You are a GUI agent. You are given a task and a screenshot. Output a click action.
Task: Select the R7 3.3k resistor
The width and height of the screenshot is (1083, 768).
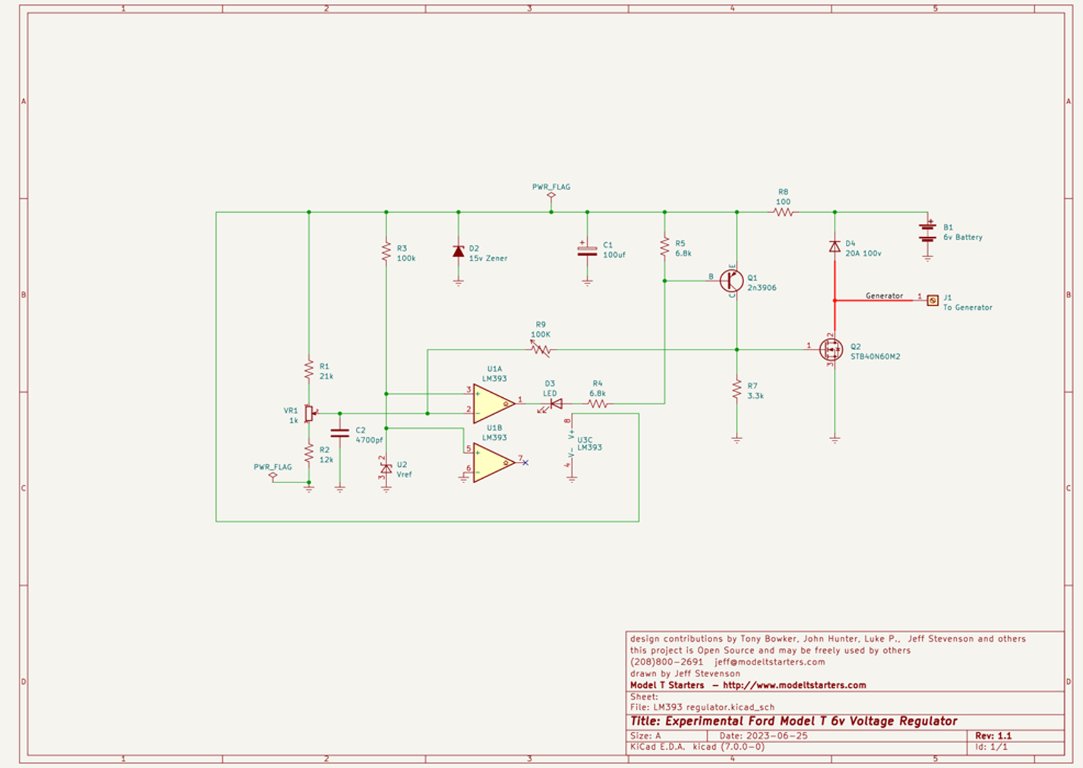coord(737,389)
